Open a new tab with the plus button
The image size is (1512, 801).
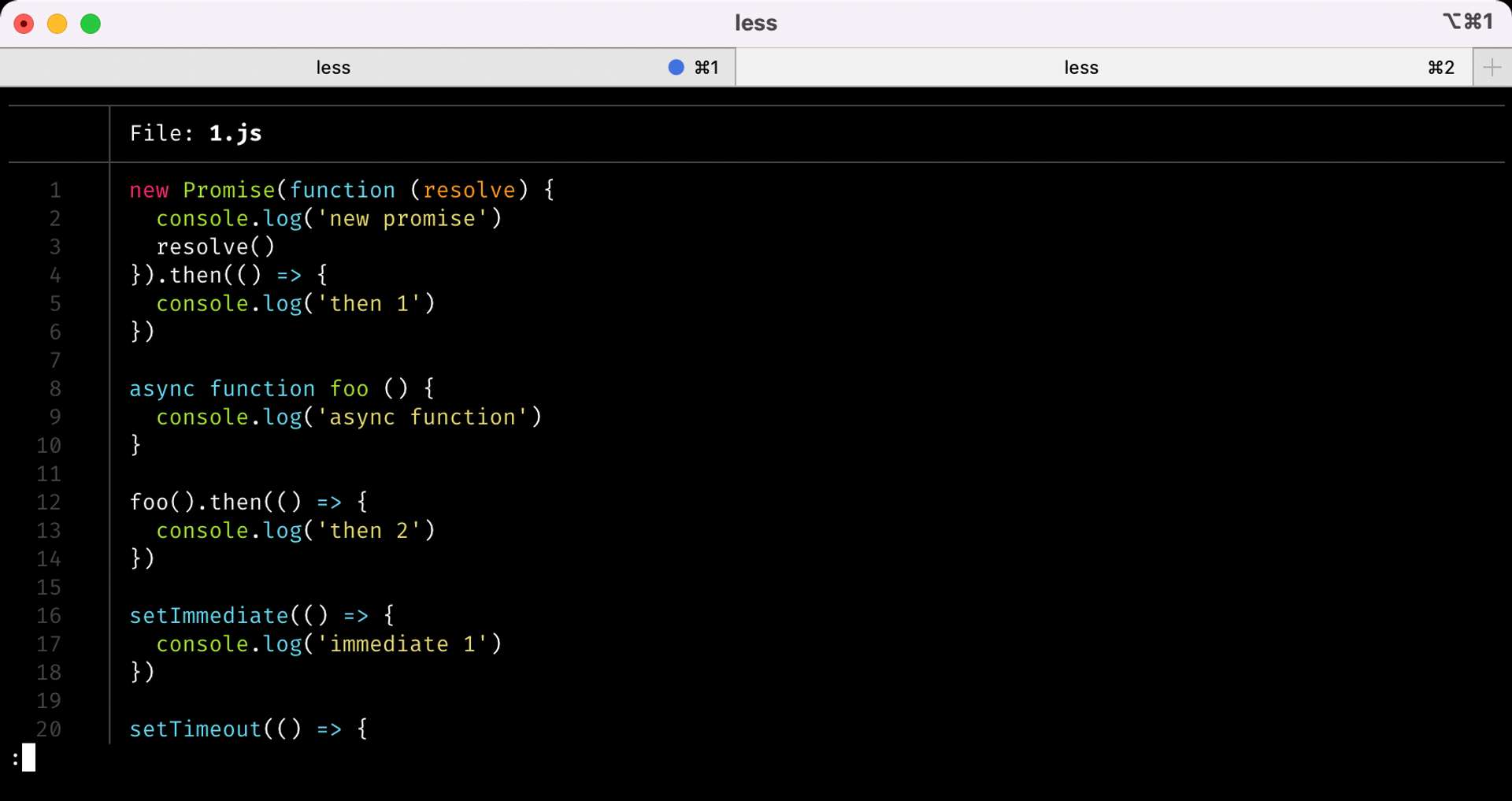point(1492,68)
